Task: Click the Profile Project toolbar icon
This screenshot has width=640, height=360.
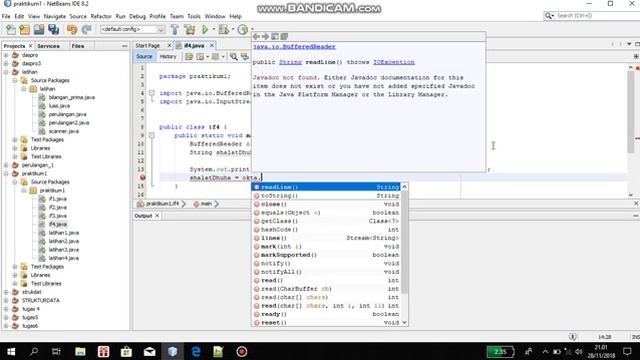Action: [243, 29]
